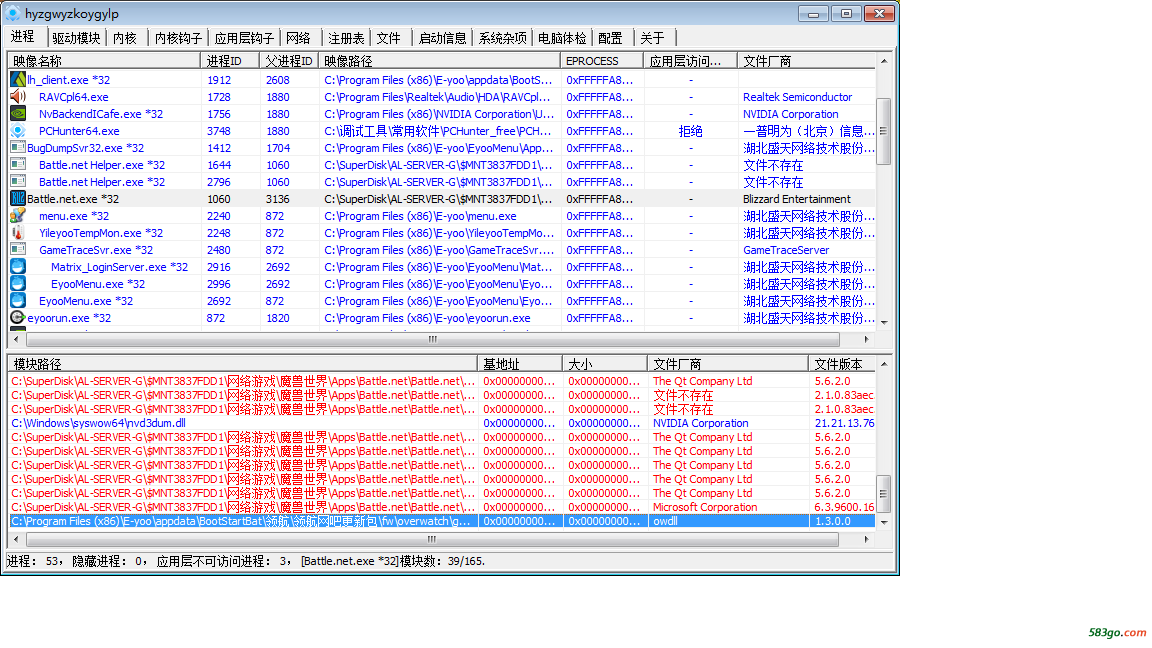The width and height of the screenshot is (1152, 648).
Task: Click Realtek Semiconductor vendor cell
Action: (x=797, y=97)
